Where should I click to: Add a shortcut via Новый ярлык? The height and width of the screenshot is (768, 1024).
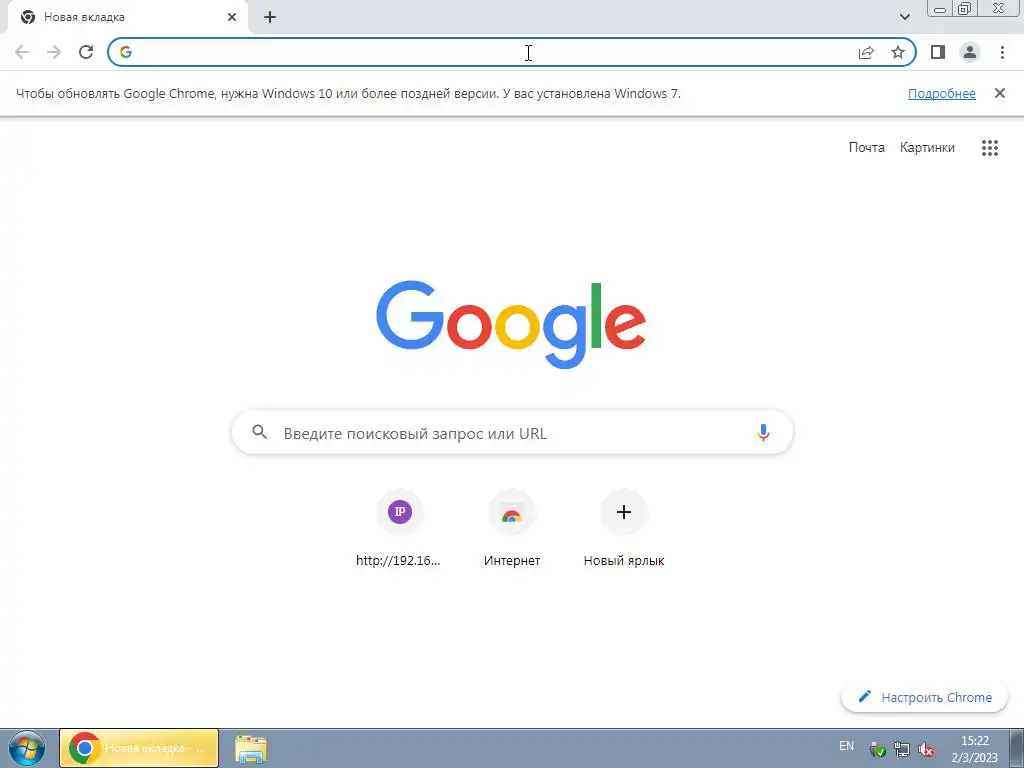tap(624, 529)
